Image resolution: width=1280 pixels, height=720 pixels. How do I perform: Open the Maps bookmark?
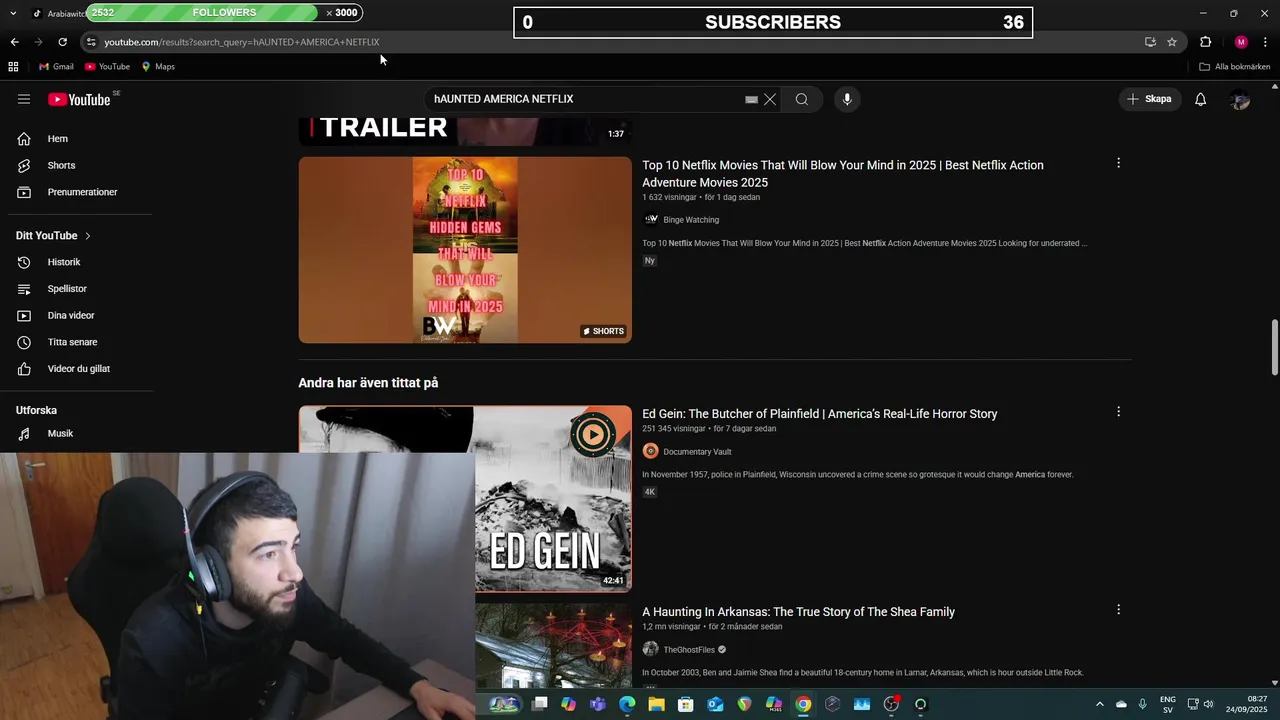158,67
